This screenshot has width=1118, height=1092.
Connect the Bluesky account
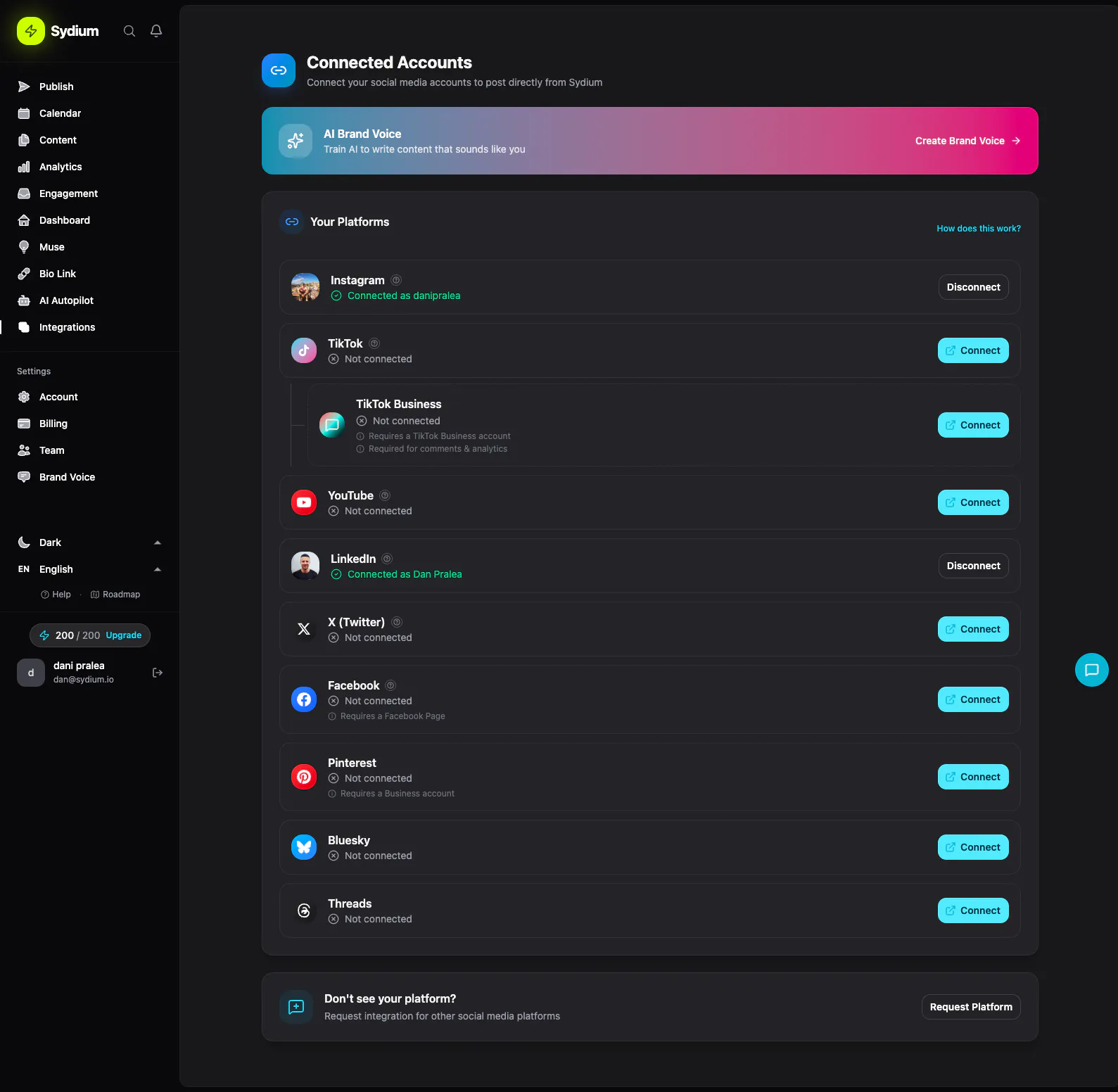(x=973, y=847)
